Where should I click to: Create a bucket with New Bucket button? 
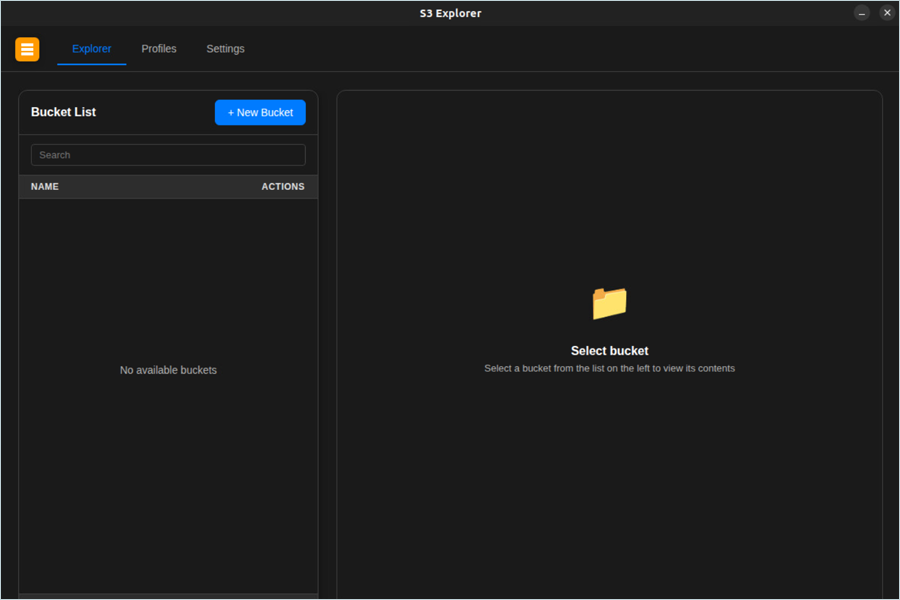click(x=260, y=113)
